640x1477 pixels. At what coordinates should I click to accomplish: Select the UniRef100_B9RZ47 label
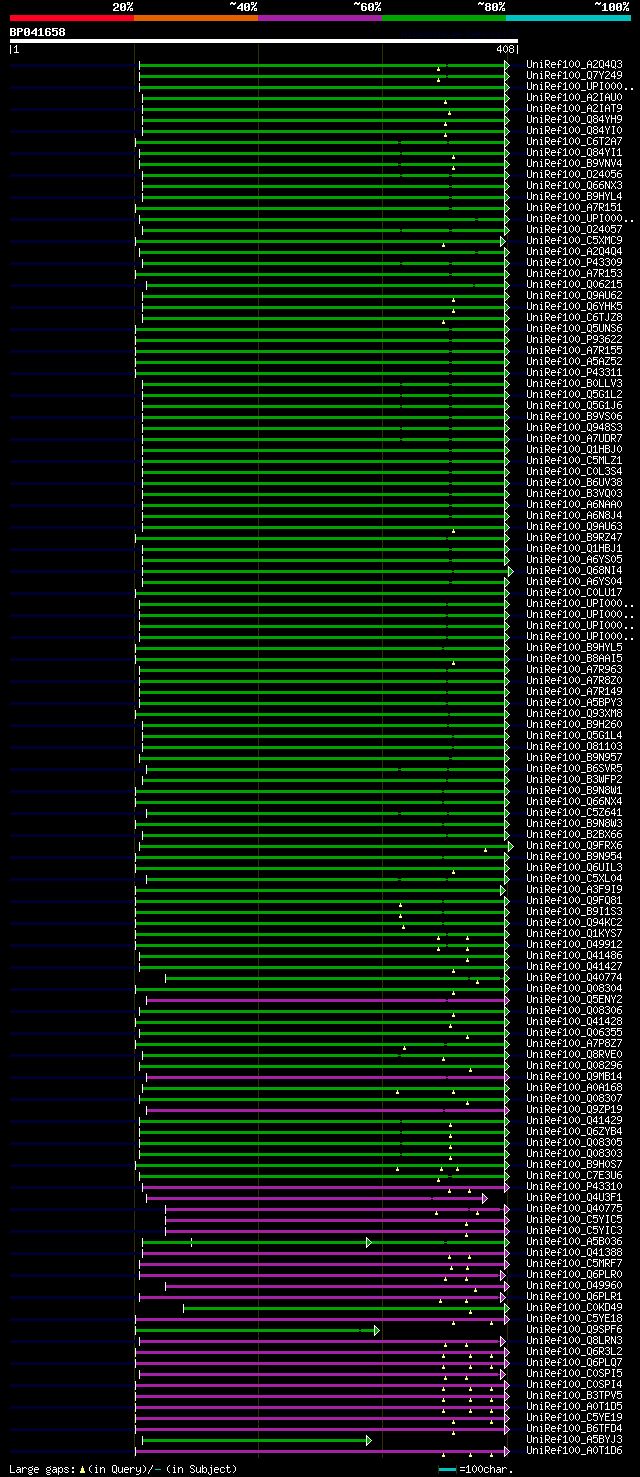[x=574, y=537]
